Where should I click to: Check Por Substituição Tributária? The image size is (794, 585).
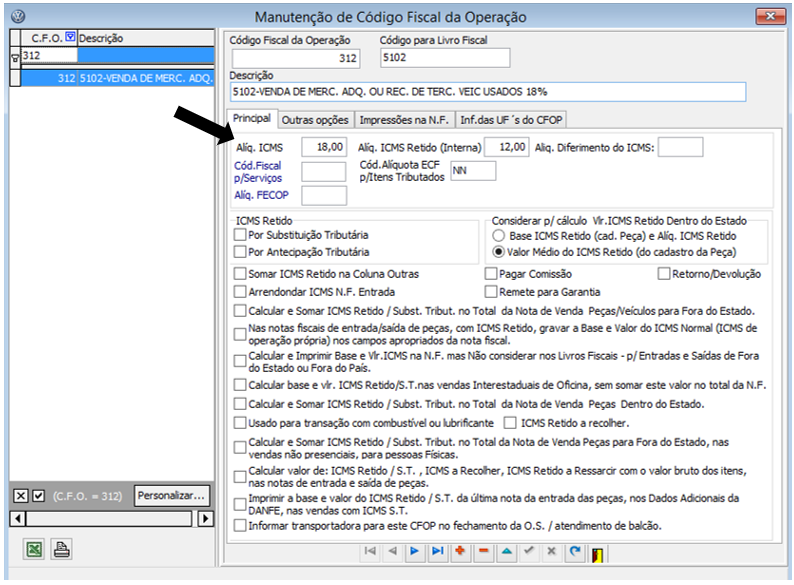coord(240,235)
